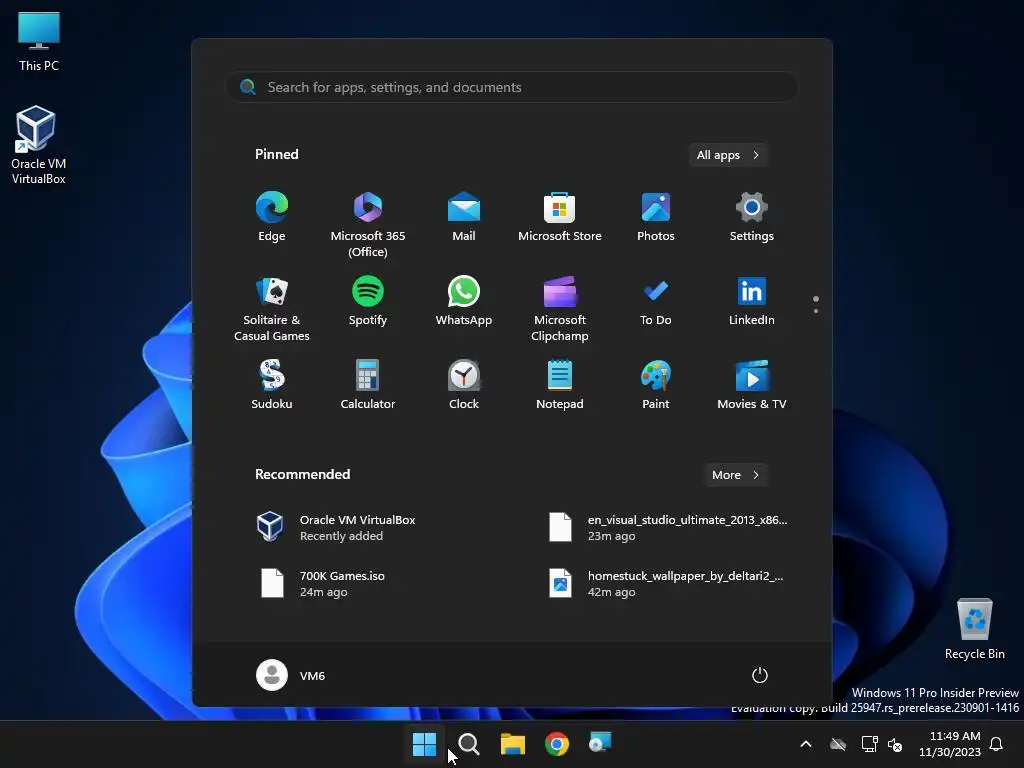
Task: Show More recommended items
Action: coord(736,475)
